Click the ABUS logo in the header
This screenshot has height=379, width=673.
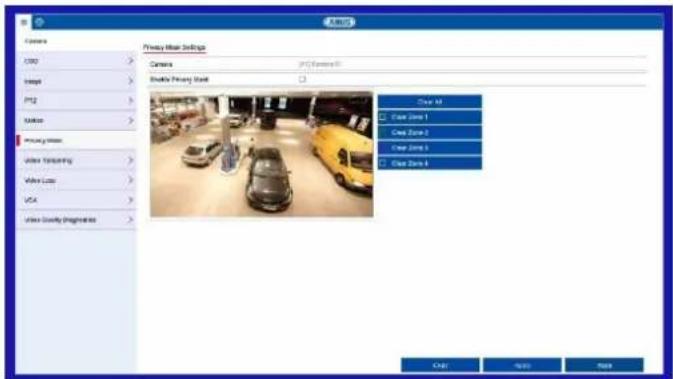tap(339, 22)
